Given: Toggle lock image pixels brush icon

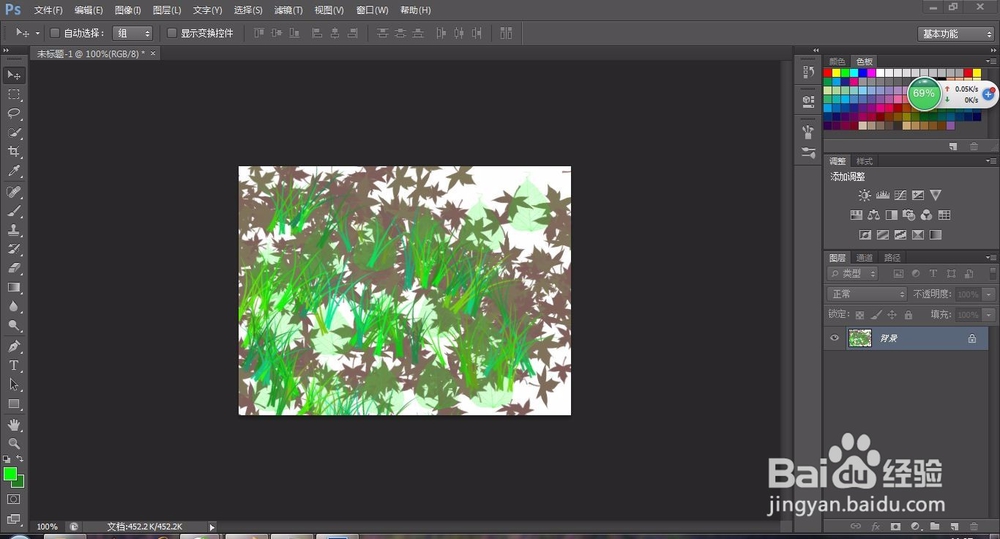Looking at the screenshot, I should (x=876, y=314).
